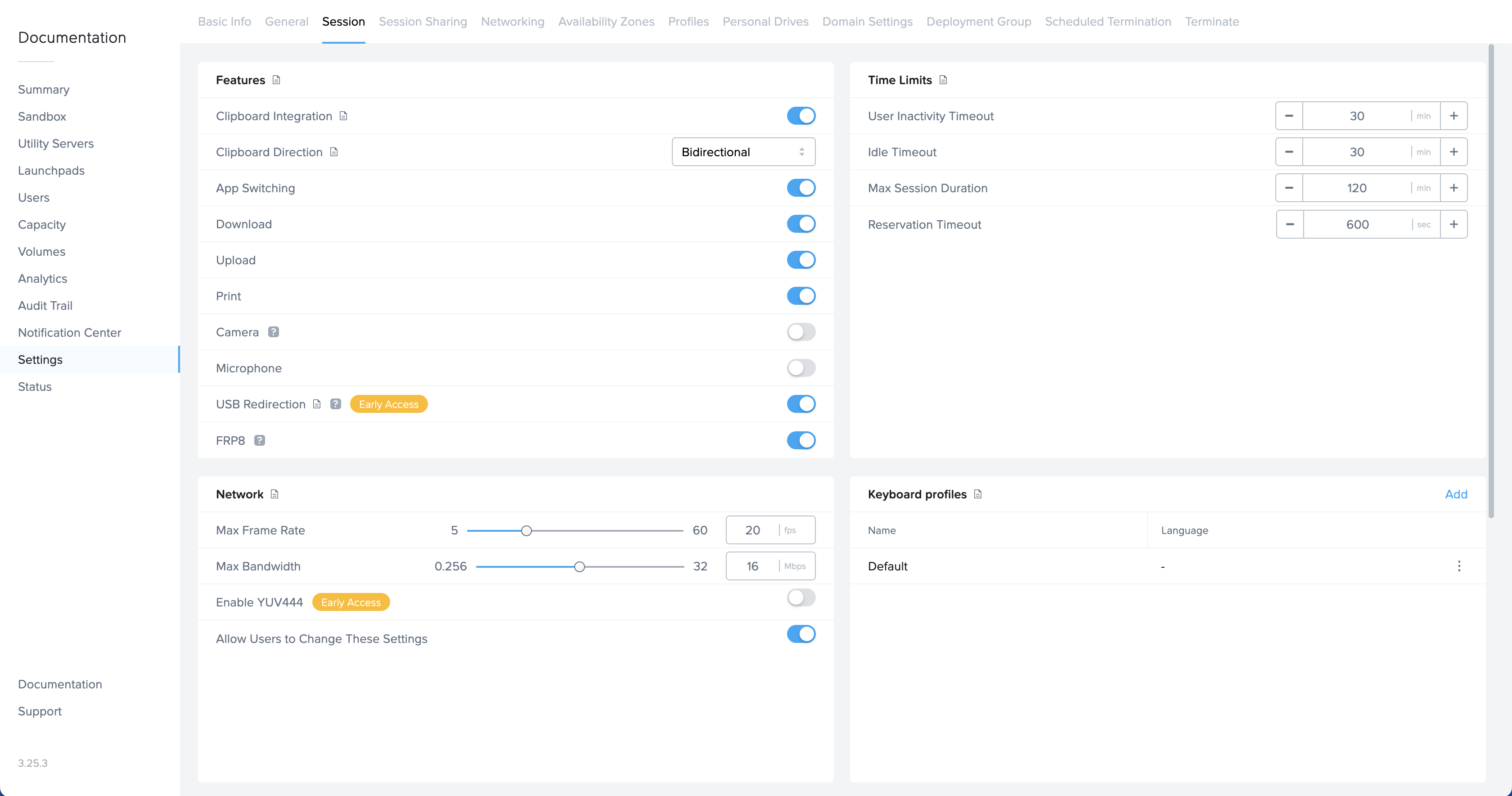Decrease User Inactivity Timeout with minus
This screenshot has height=796, width=1512.
pos(1289,116)
